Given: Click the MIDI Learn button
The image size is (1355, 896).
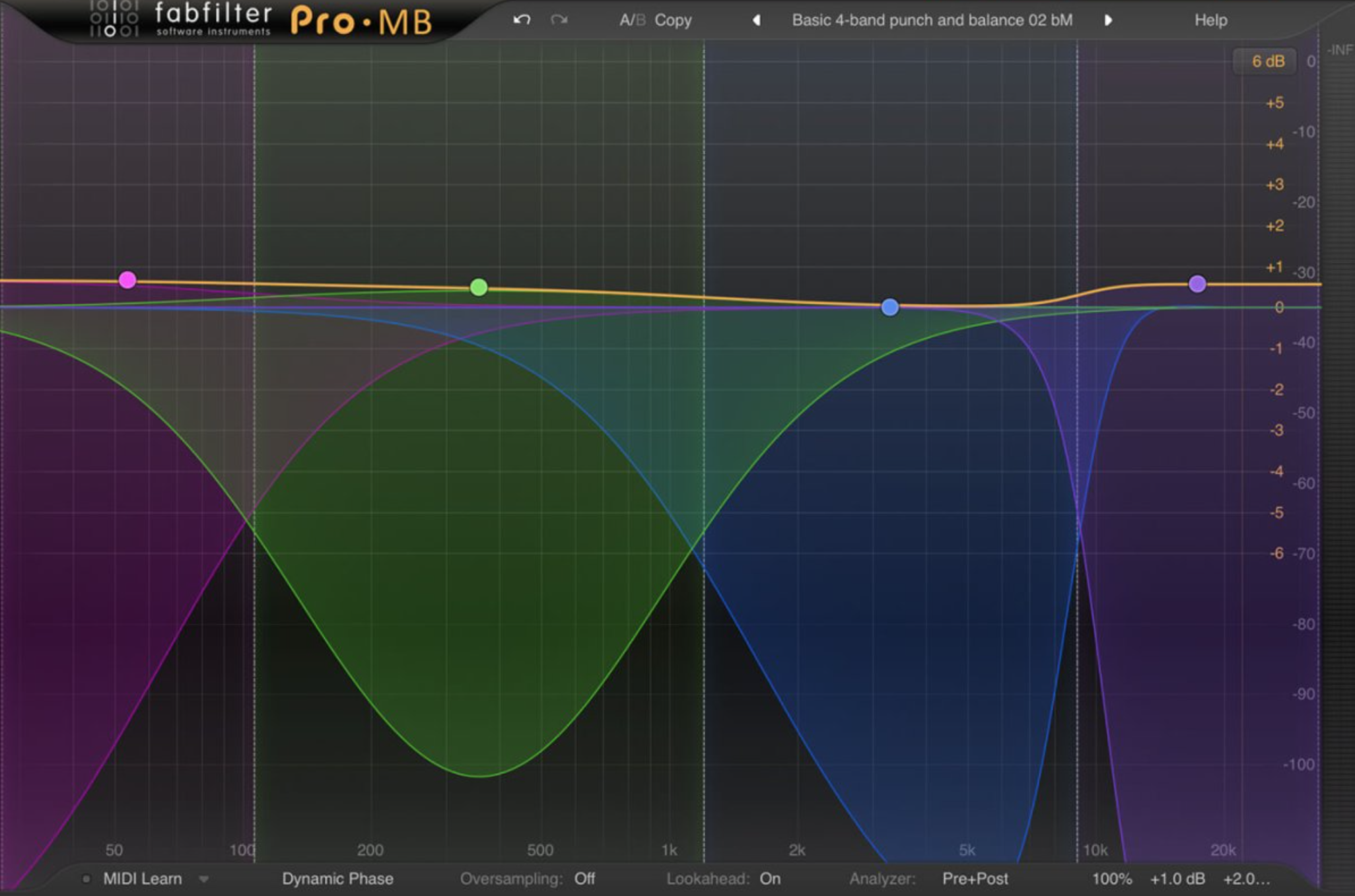Looking at the screenshot, I should coord(143,879).
